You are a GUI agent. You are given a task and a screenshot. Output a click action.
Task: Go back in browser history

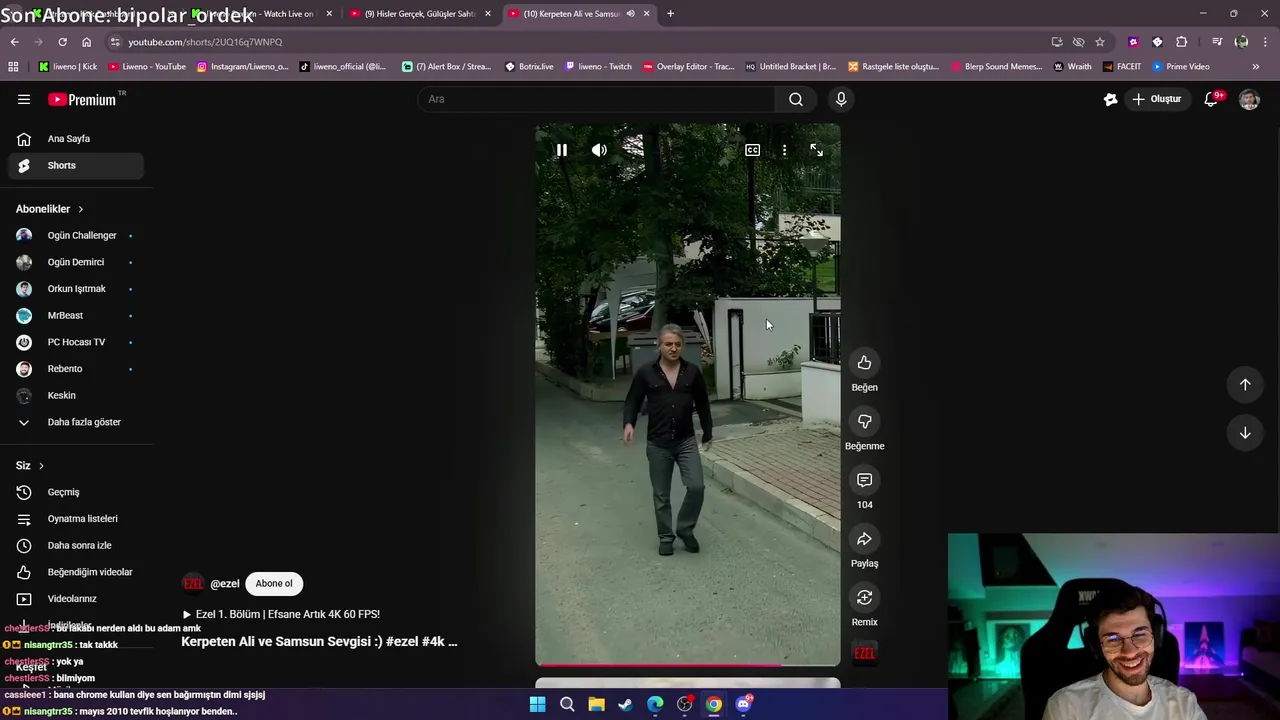14,42
